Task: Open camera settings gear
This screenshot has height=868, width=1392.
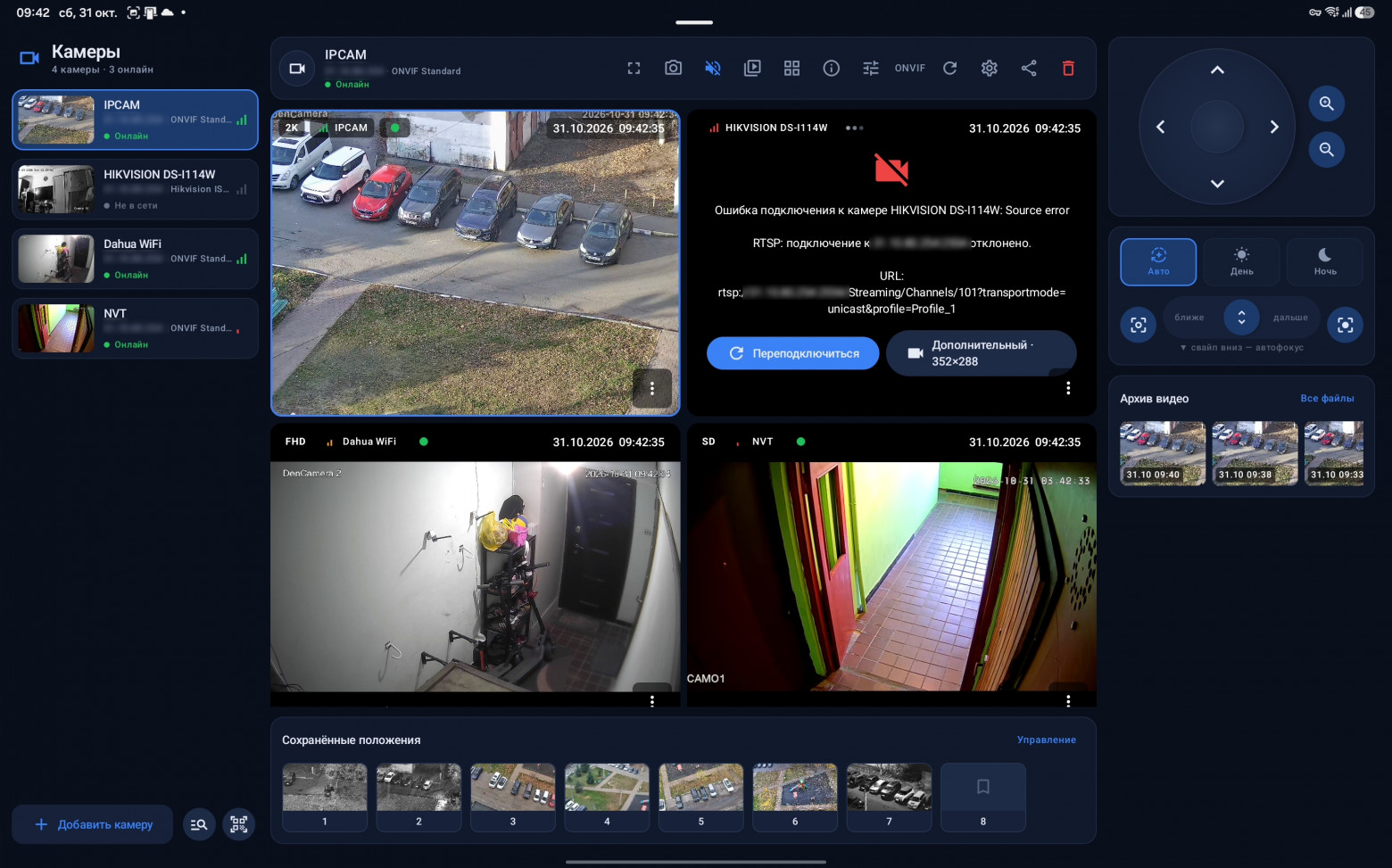Action: (990, 69)
